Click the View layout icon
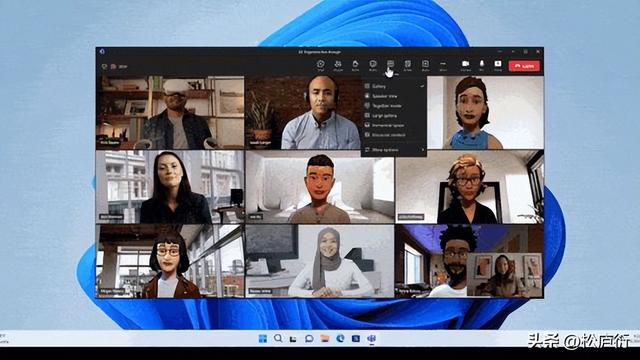 point(390,64)
